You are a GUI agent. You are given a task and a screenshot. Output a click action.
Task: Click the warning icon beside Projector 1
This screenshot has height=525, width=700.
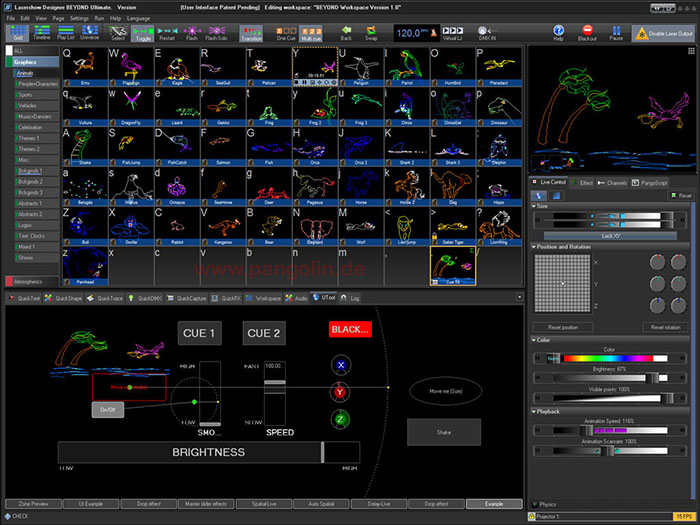point(532,517)
